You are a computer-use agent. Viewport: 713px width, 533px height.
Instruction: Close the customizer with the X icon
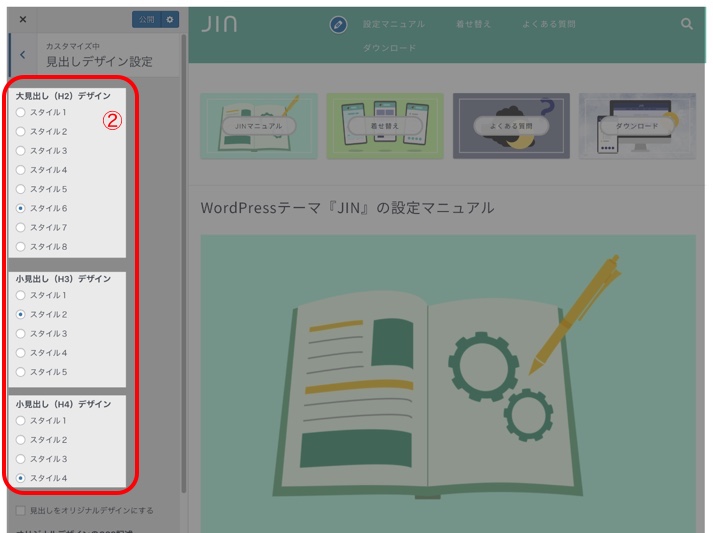23,20
